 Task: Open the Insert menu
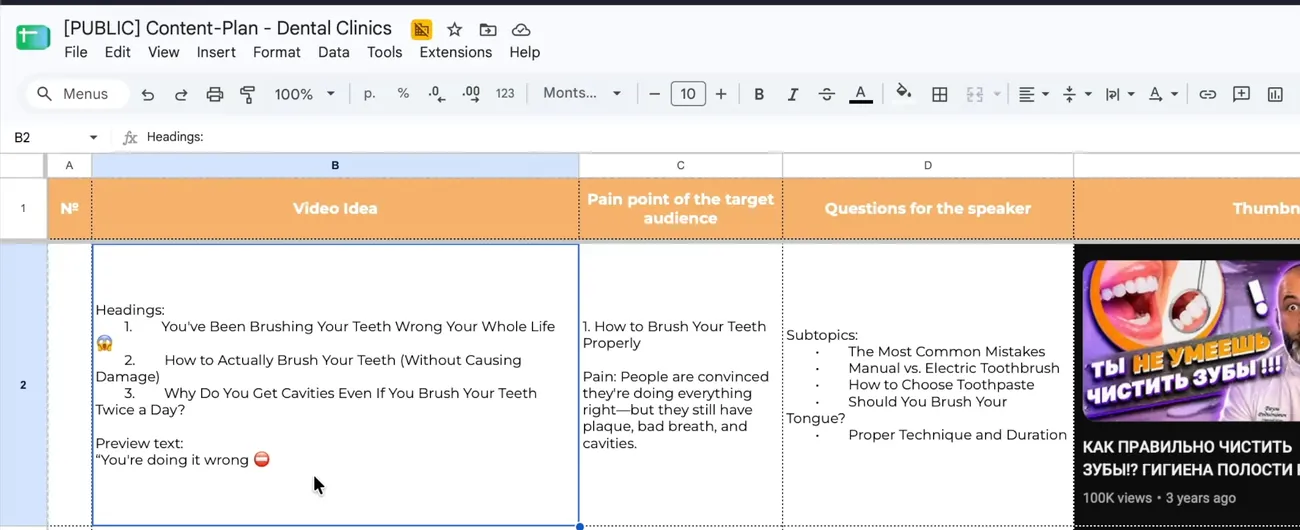tap(216, 52)
